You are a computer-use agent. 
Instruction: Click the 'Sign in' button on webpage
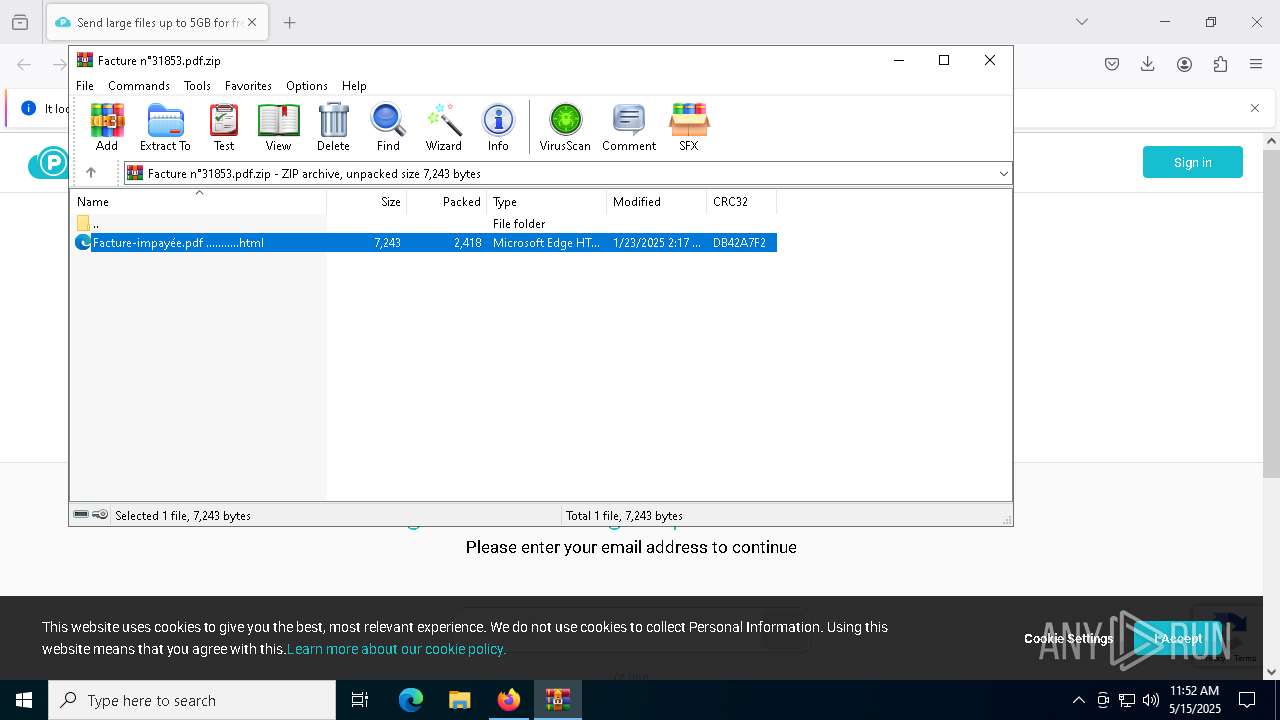coord(1193,162)
